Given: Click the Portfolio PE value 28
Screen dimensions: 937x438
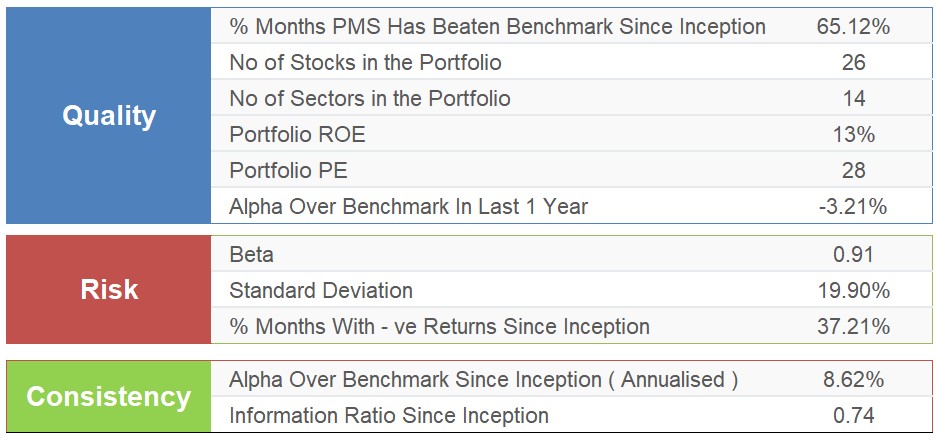Looking at the screenshot, I should click(853, 170).
